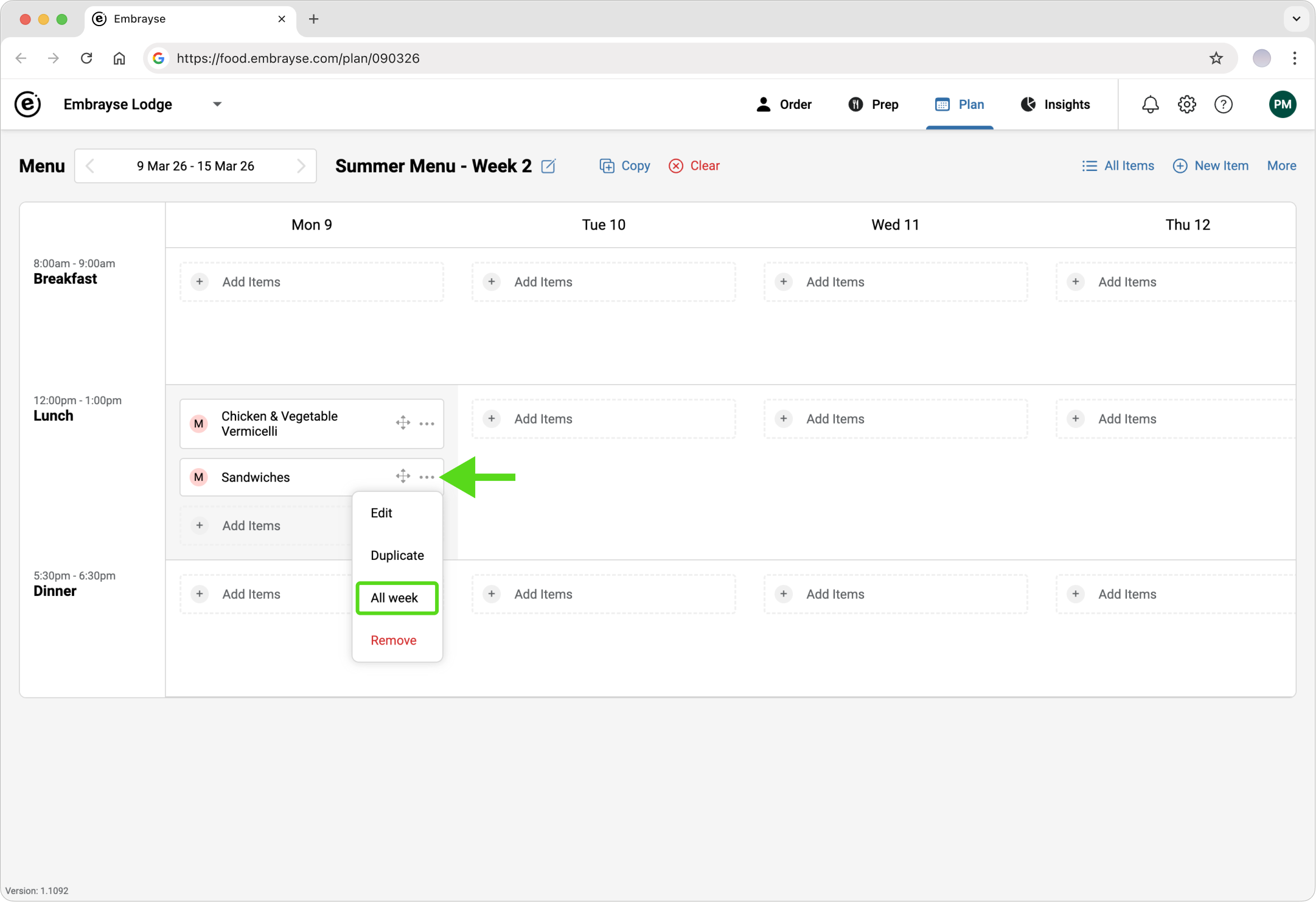This screenshot has height=902, width=1316.
Task: Open the More options menu
Action: coord(1281,166)
